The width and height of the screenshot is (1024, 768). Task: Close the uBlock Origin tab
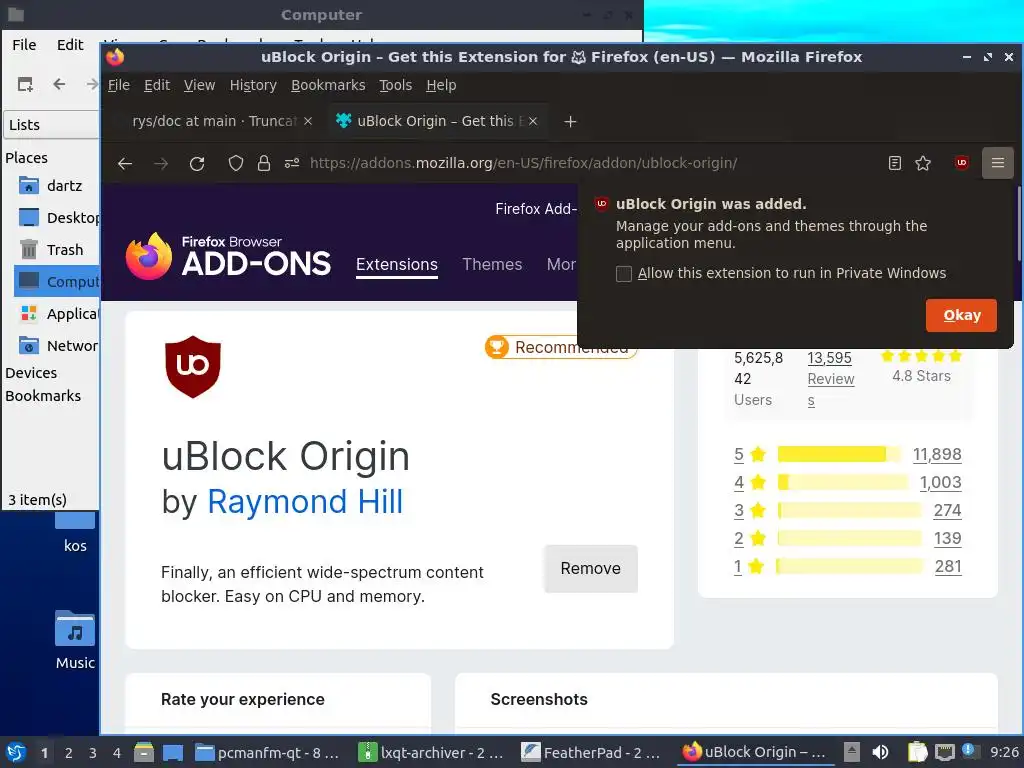(x=533, y=121)
